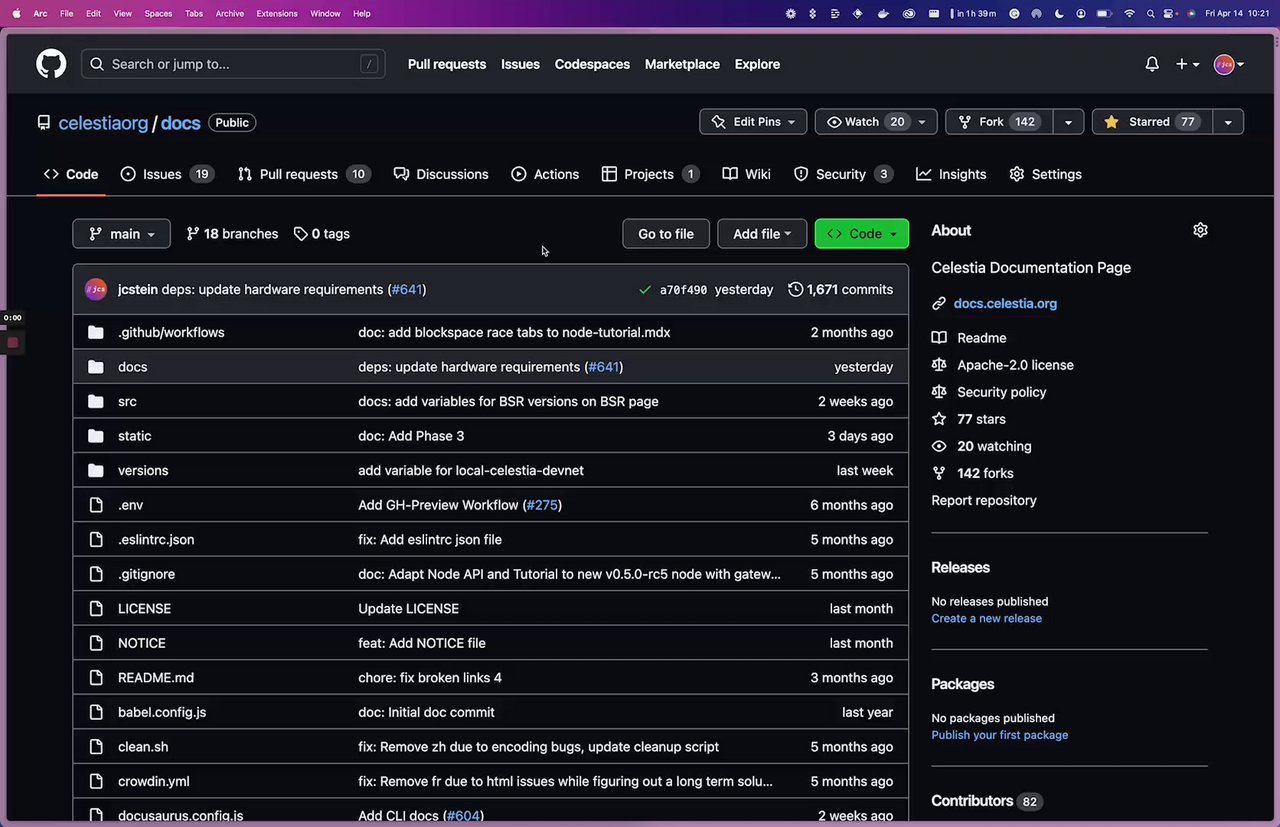The width and height of the screenshot is (1280, 827).
Task: Open the Projects tab
Action: pyautogui.click(x=650, y=174)
